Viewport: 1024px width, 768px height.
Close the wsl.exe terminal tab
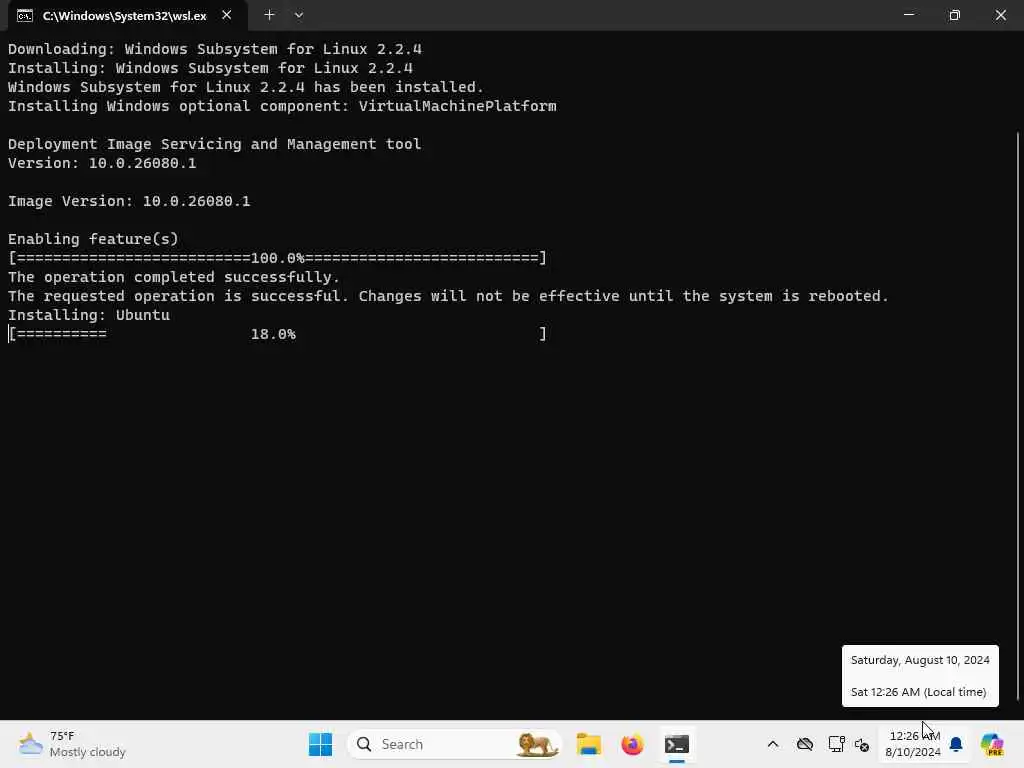coord(227,15)
